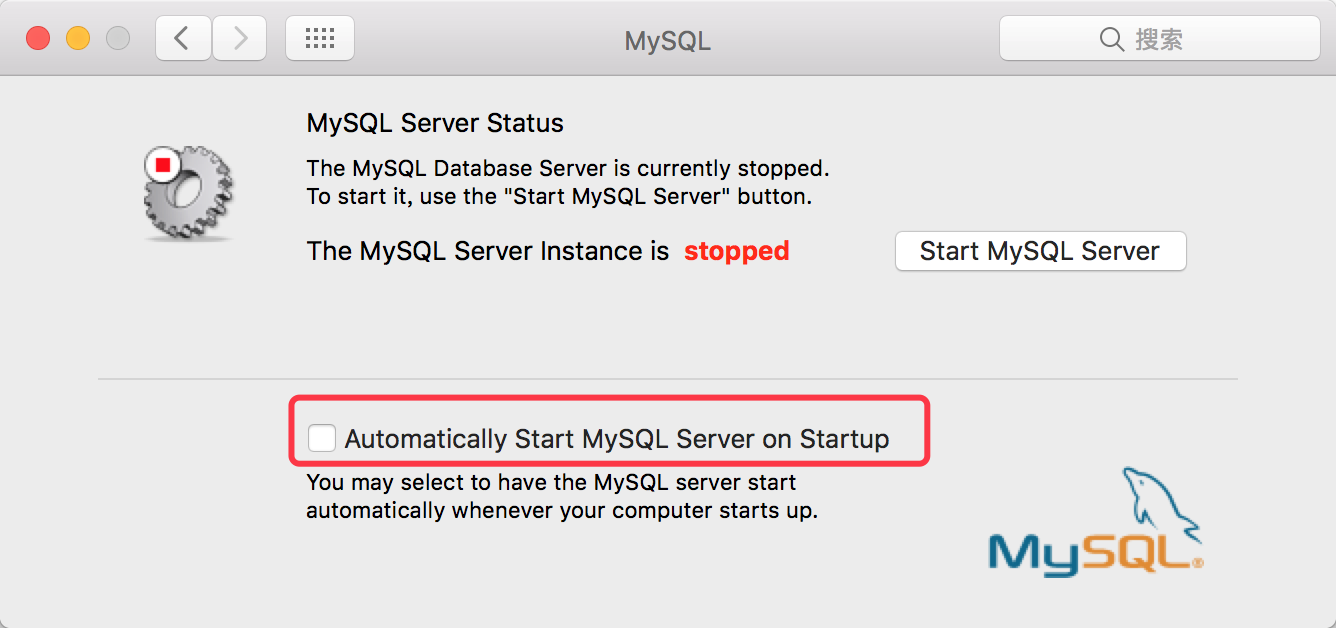
Task: Click the forward navigation arrow
Action: coord(240,39)
